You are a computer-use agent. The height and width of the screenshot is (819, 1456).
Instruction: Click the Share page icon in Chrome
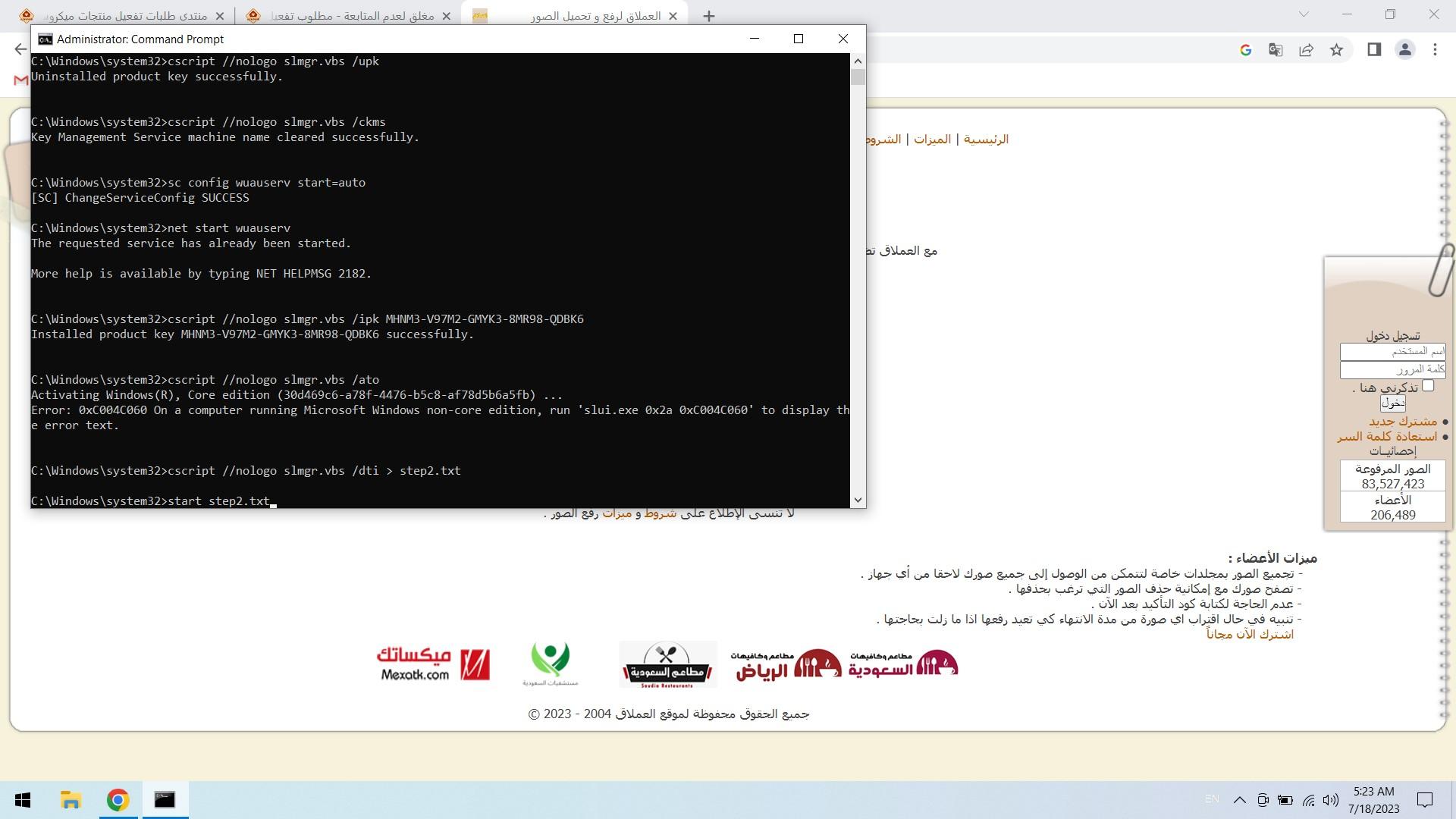1306,50
